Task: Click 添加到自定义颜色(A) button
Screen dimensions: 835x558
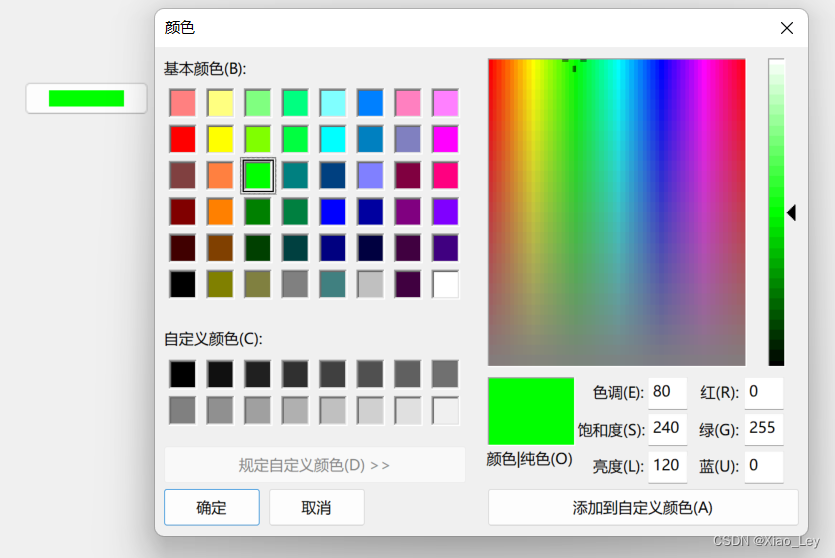Action: pyautogui.click(x=643, y=507)
